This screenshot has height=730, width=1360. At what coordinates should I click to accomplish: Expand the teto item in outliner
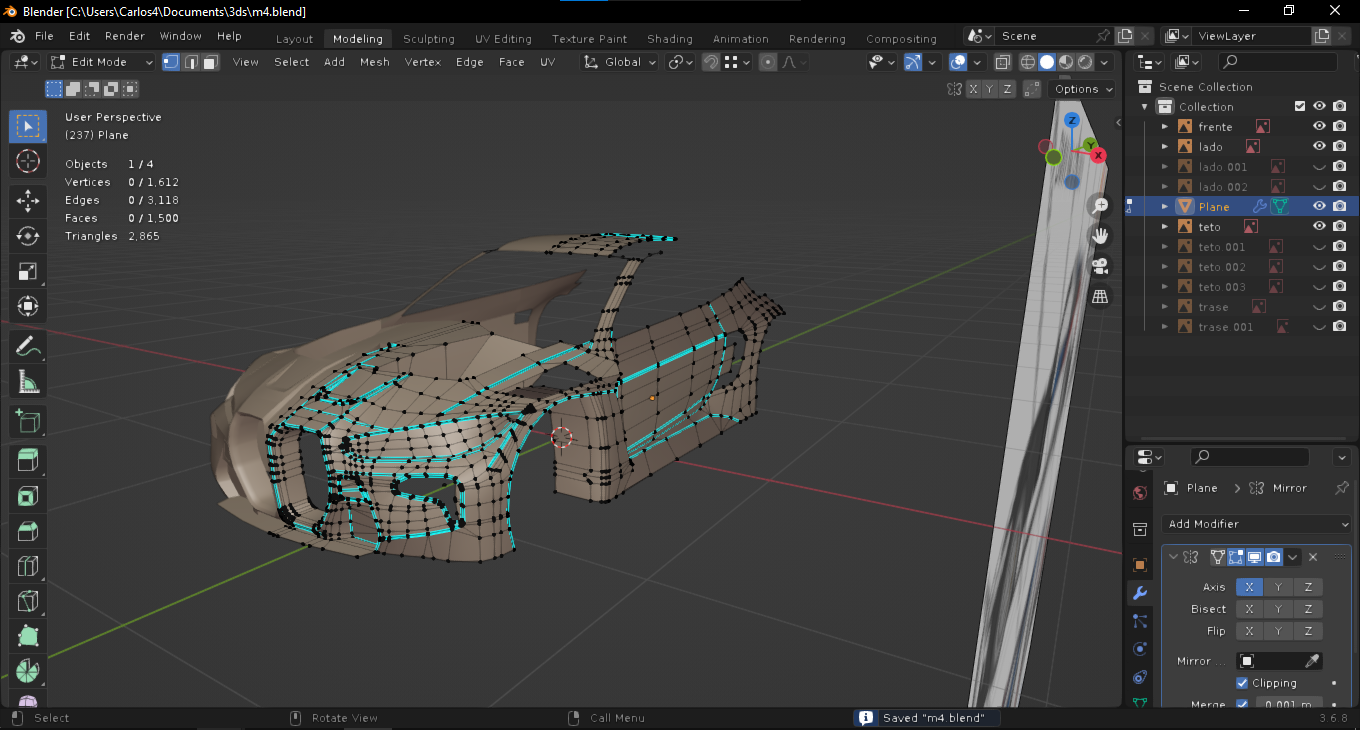pyautogui.click(x=1165, y=227)
